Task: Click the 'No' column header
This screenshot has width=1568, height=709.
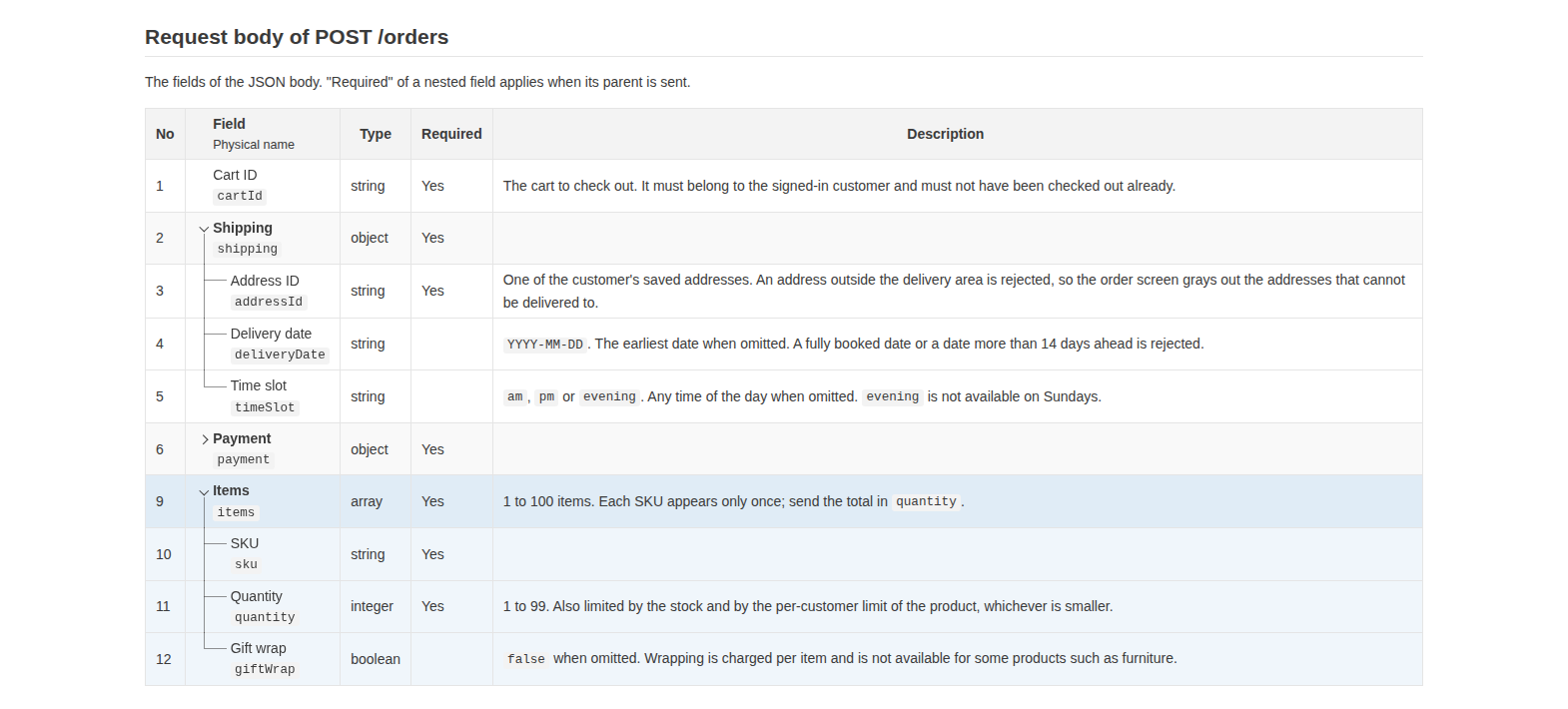Action: tap(165, 134)
